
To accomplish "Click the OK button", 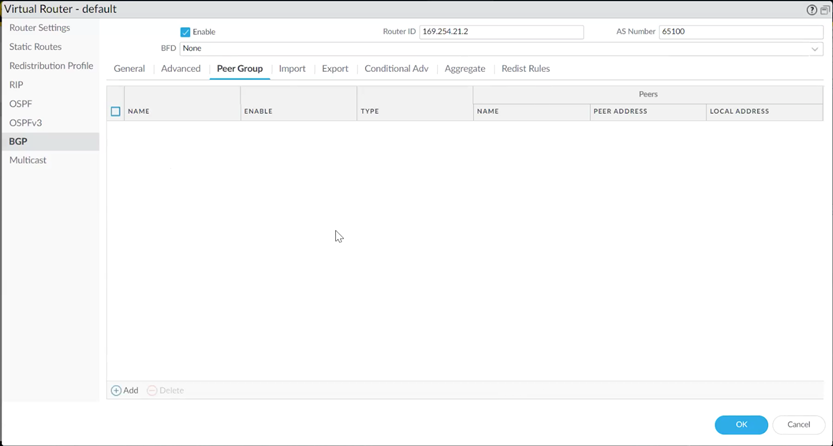I will [741, 424].
